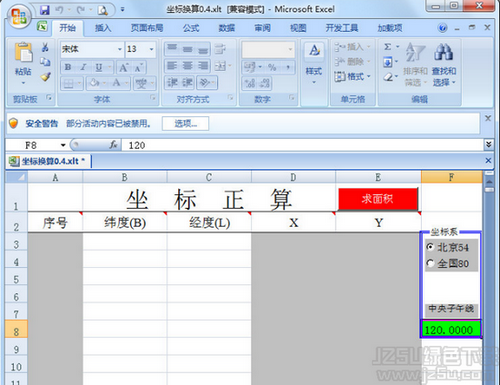The image size is (500, 385).
Task: Click the insert function fx icon
Action: pos(113,145)
